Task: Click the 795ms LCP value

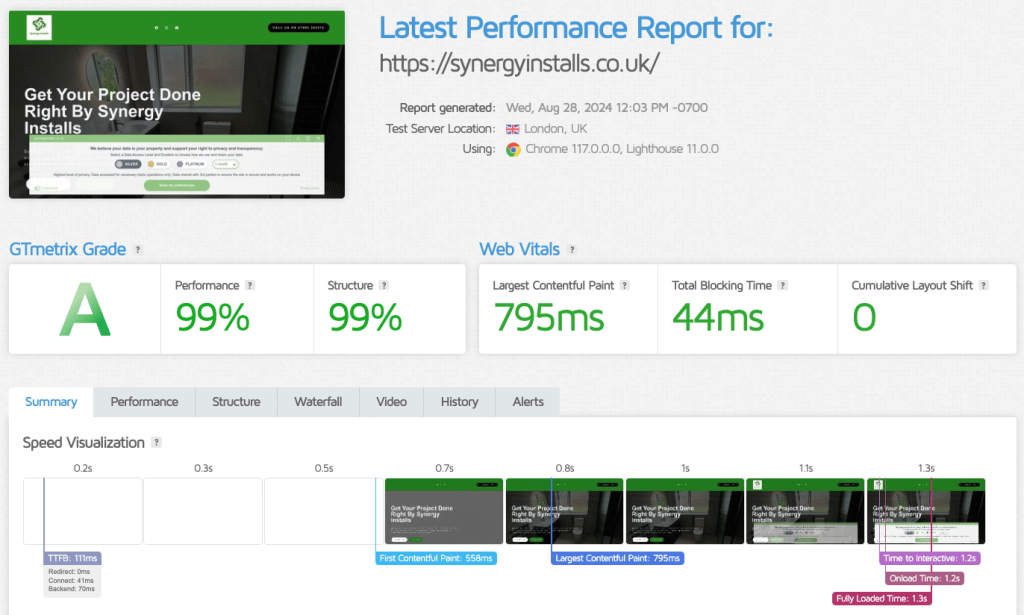Action: click(549, 318)
